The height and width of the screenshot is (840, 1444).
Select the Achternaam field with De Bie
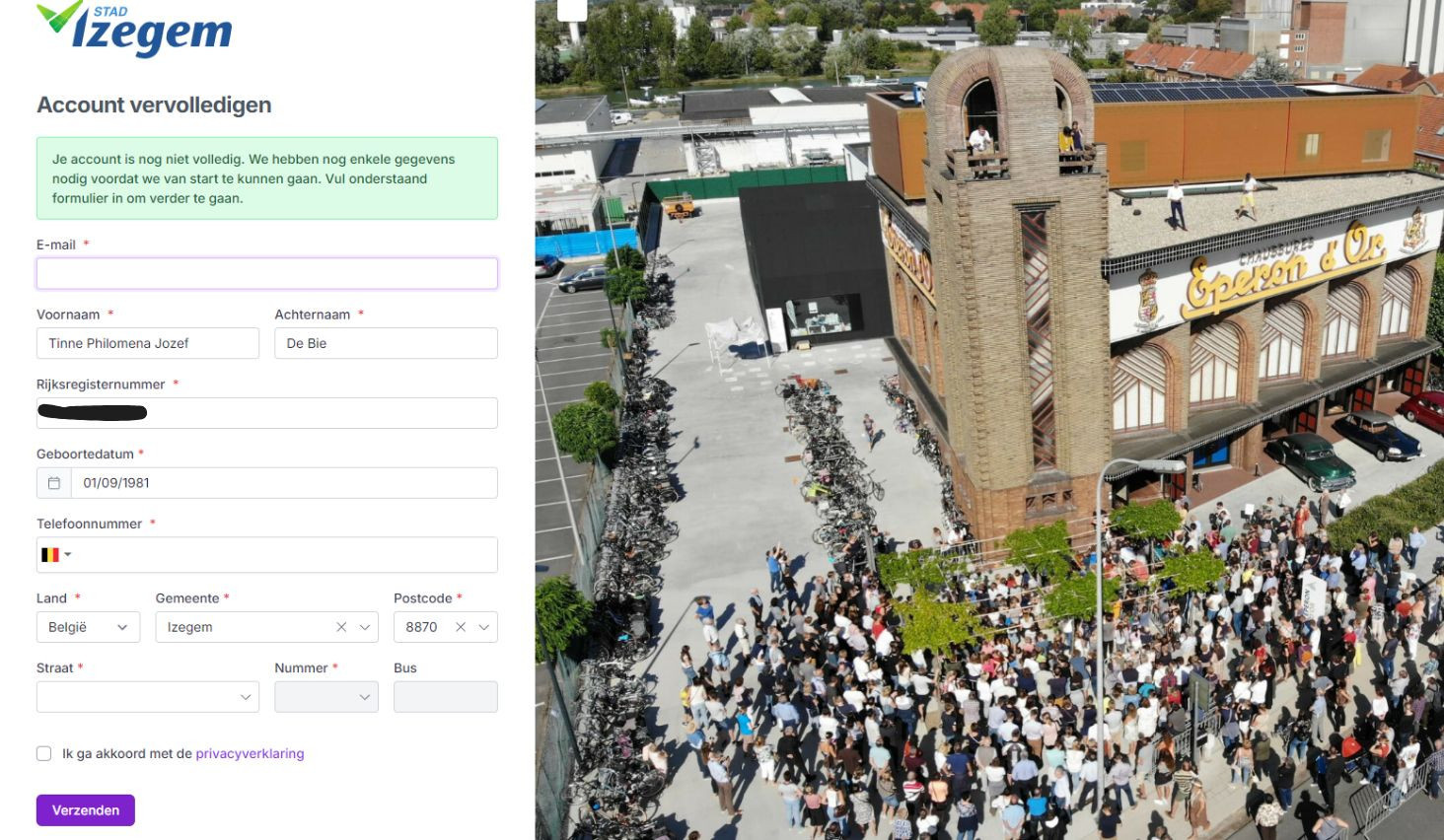point(386,343)
